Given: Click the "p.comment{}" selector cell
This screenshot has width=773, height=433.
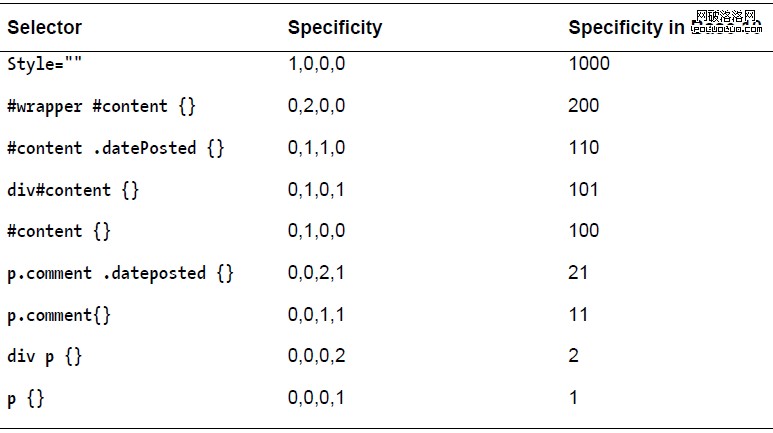Looking at the screenshot, I should (59, 315).
